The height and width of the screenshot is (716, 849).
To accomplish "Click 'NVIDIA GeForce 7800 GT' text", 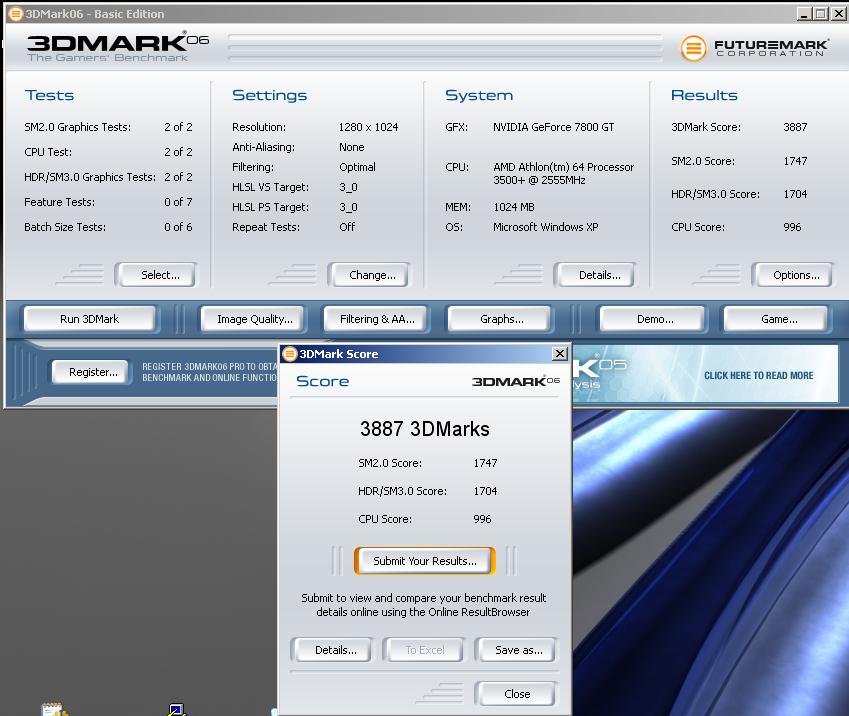I will tap(553, 127).
